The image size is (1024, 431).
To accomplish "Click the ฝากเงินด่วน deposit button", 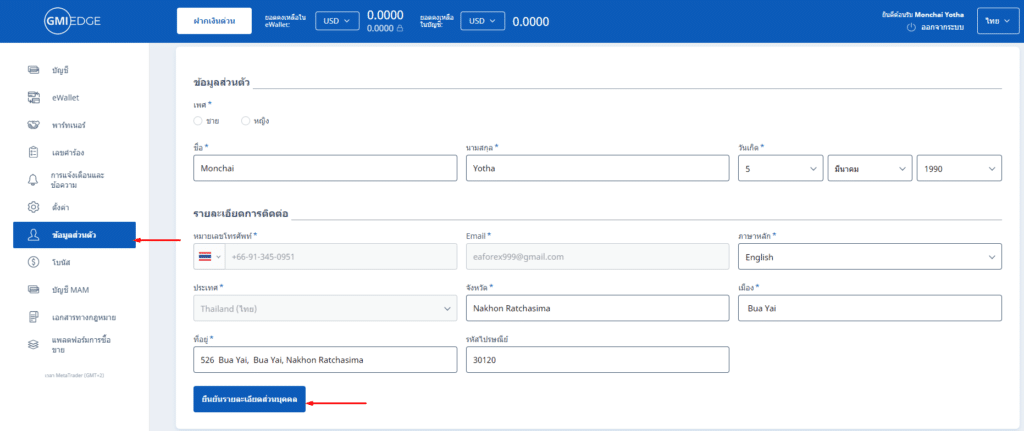I will click(x=214, y=21).
